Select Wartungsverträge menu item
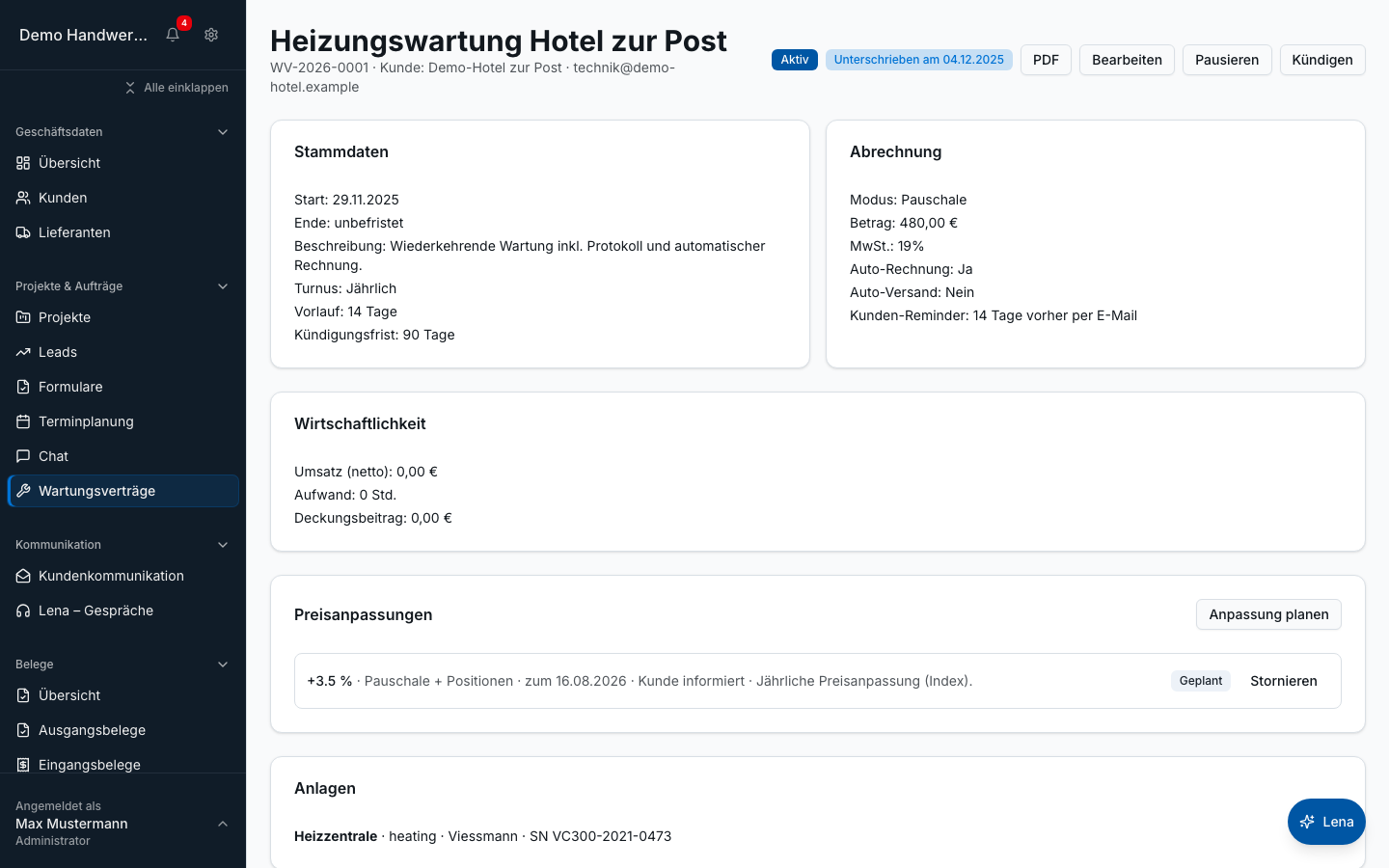 pyautogui.click(x=123, y=491)
